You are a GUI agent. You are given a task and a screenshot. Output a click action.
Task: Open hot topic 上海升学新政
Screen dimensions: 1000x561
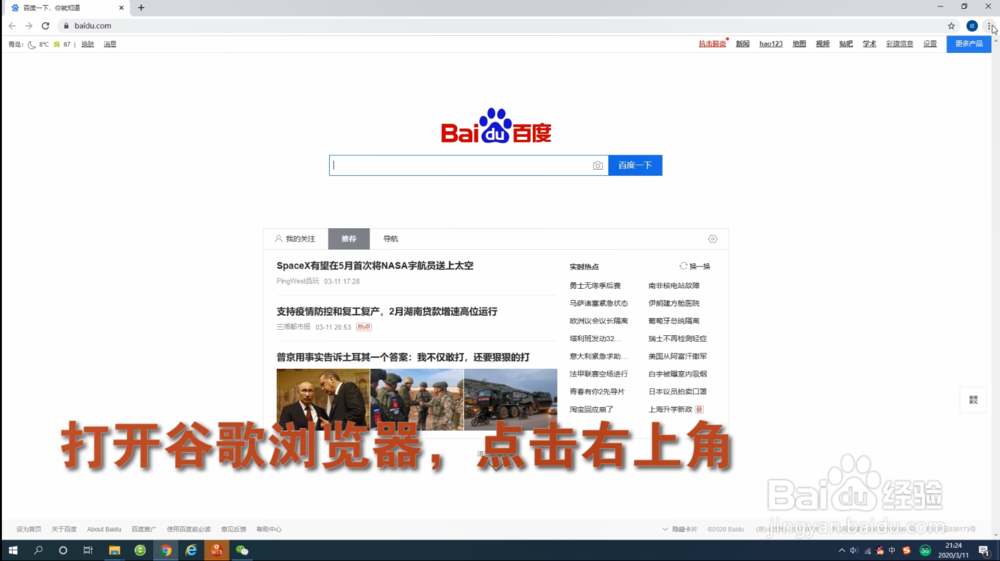(x=670, y=409)
